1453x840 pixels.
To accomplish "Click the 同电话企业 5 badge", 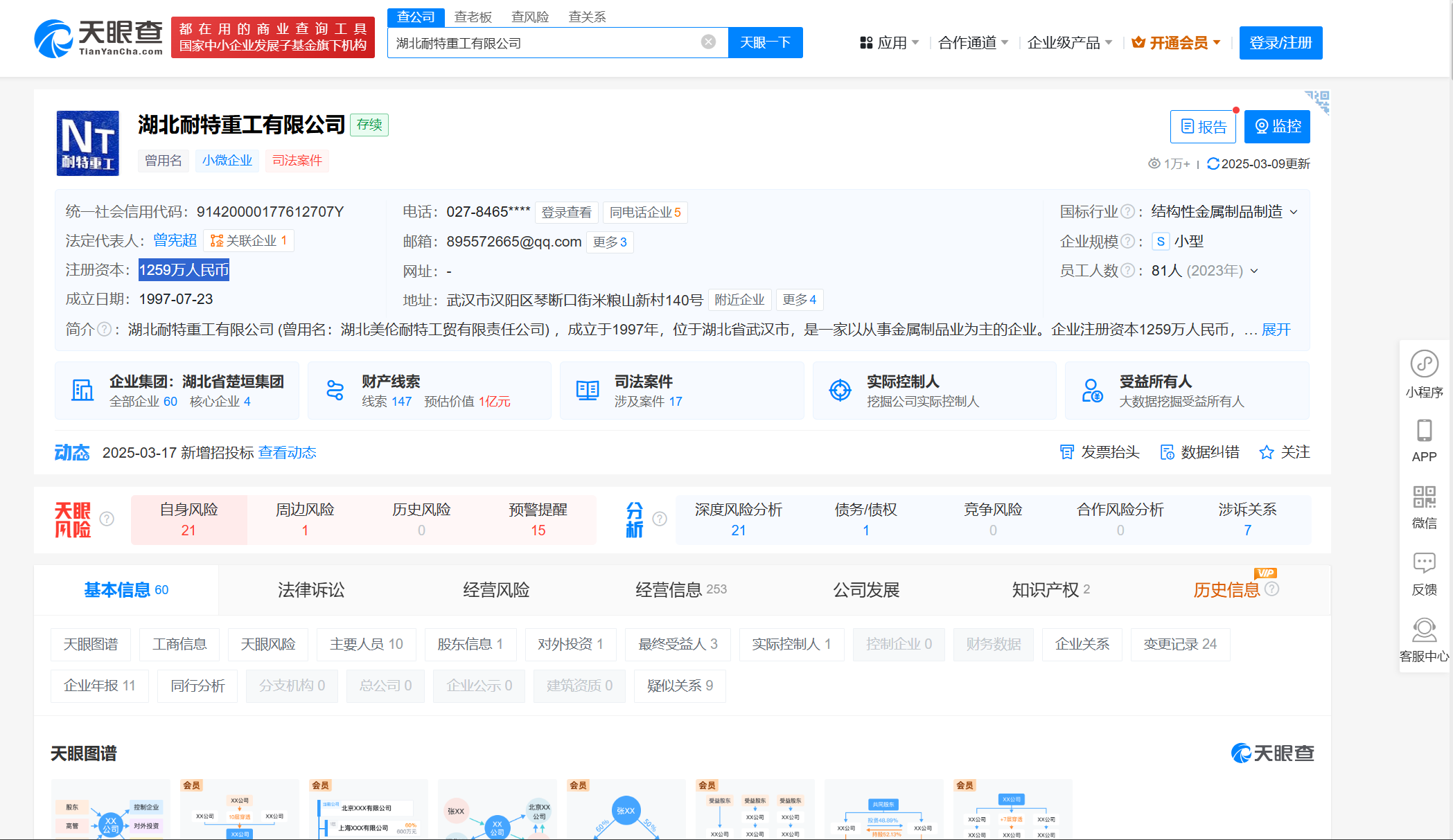I will [x=645, y=213].
